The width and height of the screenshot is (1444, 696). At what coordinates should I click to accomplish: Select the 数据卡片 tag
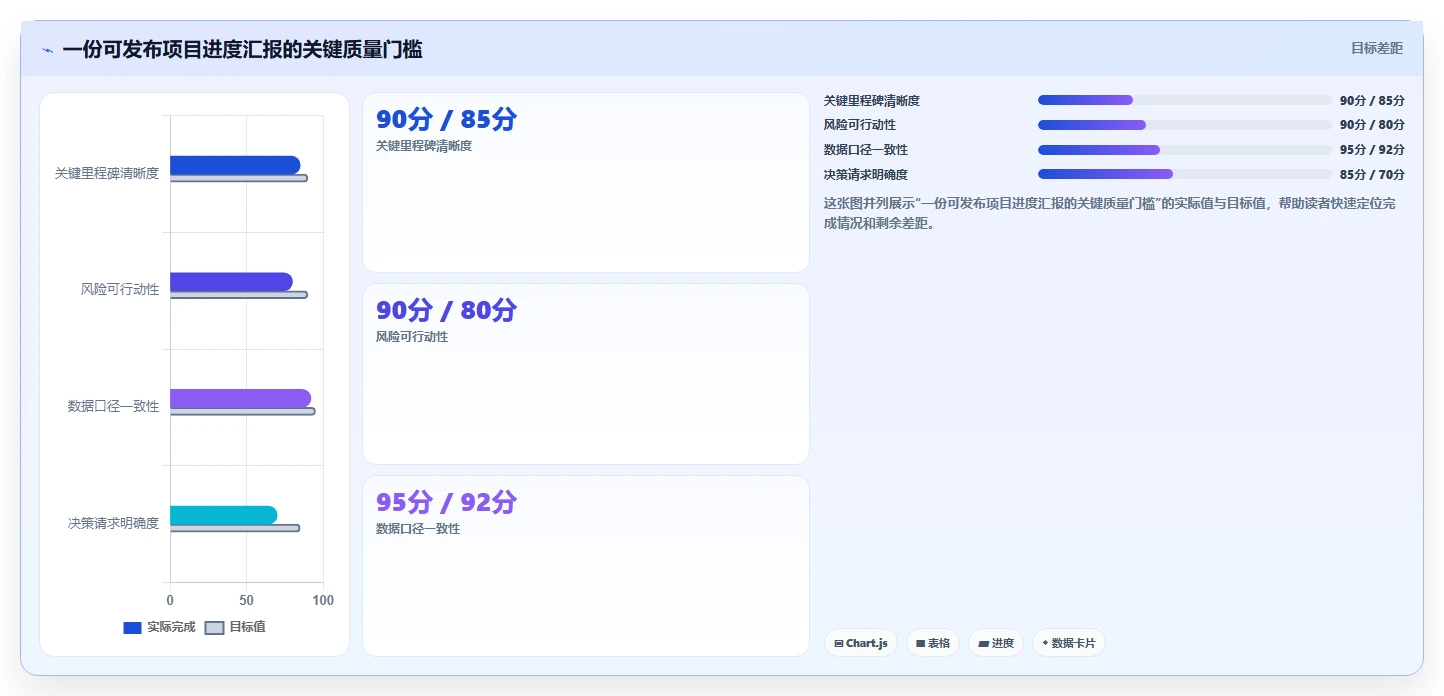coord(1069,643)
